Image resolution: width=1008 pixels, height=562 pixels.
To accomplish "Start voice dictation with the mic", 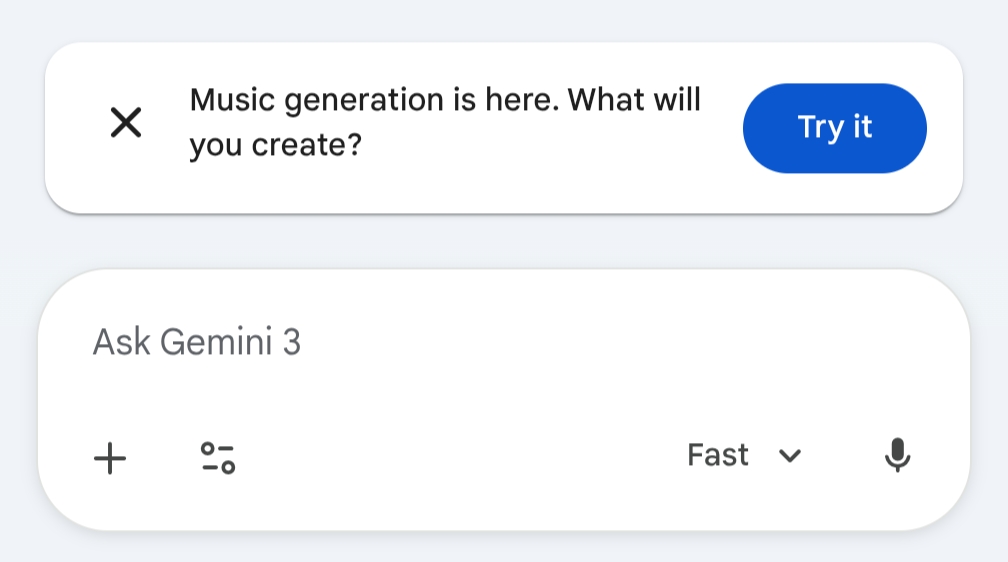I will tap(897, 456).
